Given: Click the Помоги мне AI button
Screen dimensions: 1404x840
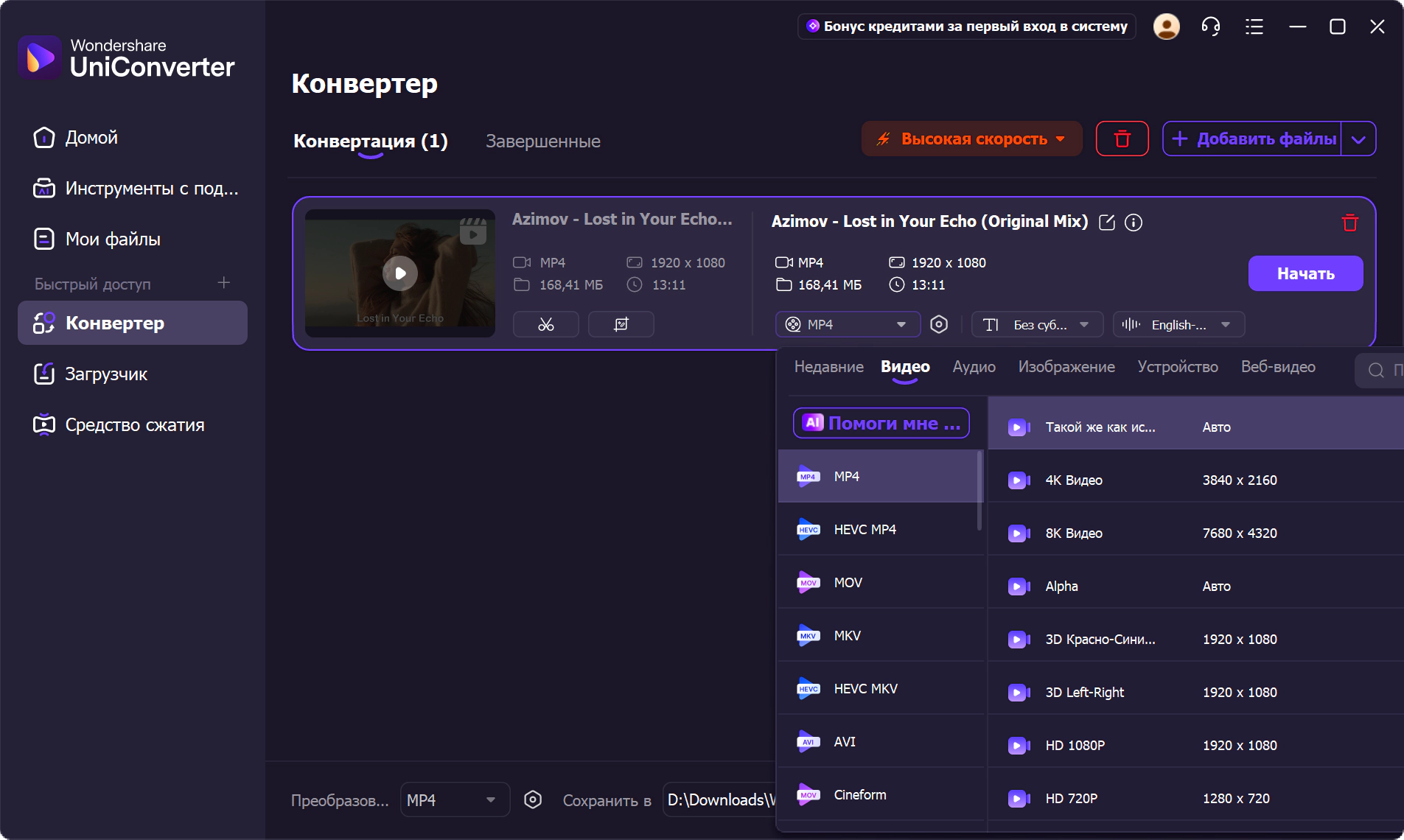Looking at the screenshot, I should coord(881,423).
